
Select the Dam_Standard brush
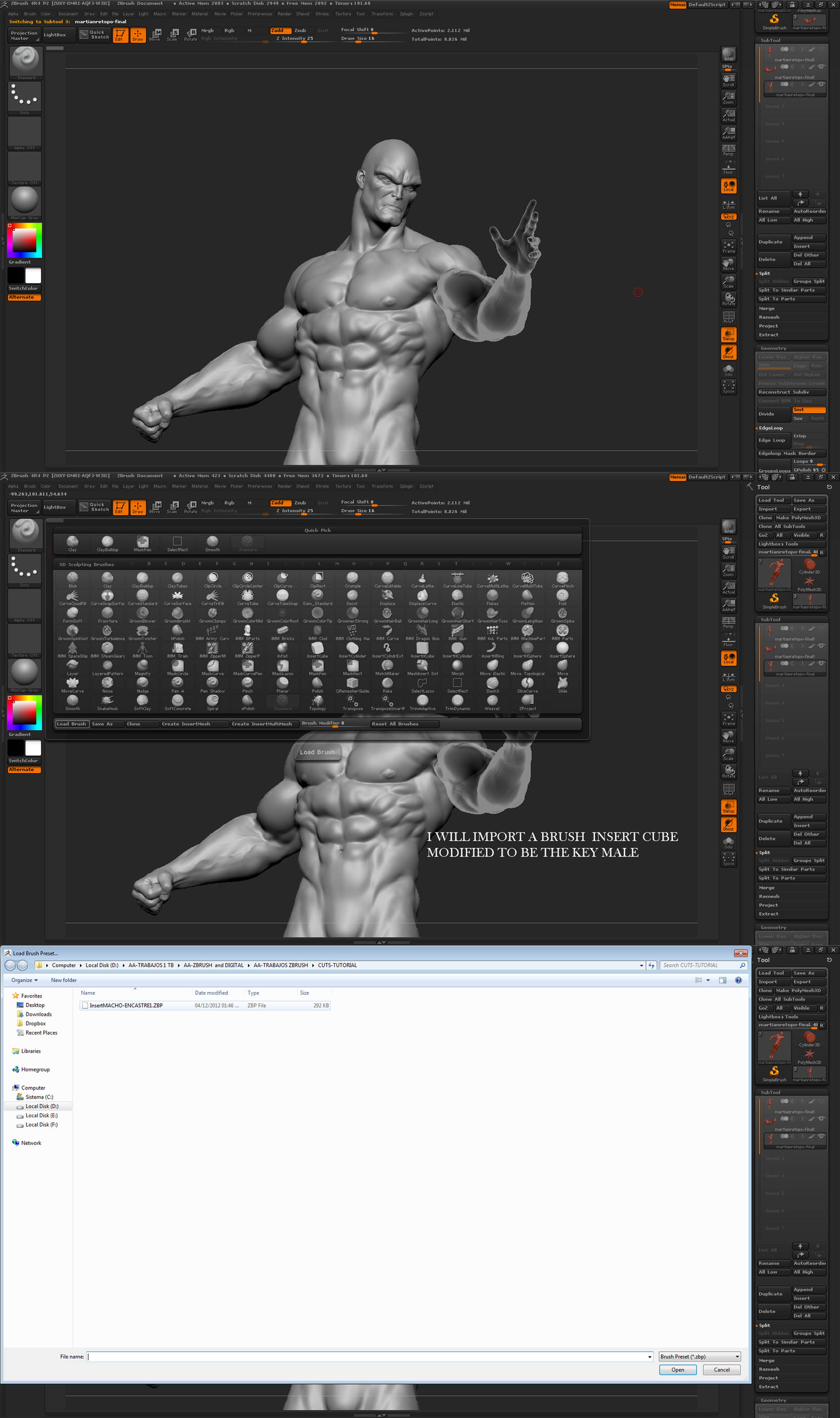[x=317, y=597]
